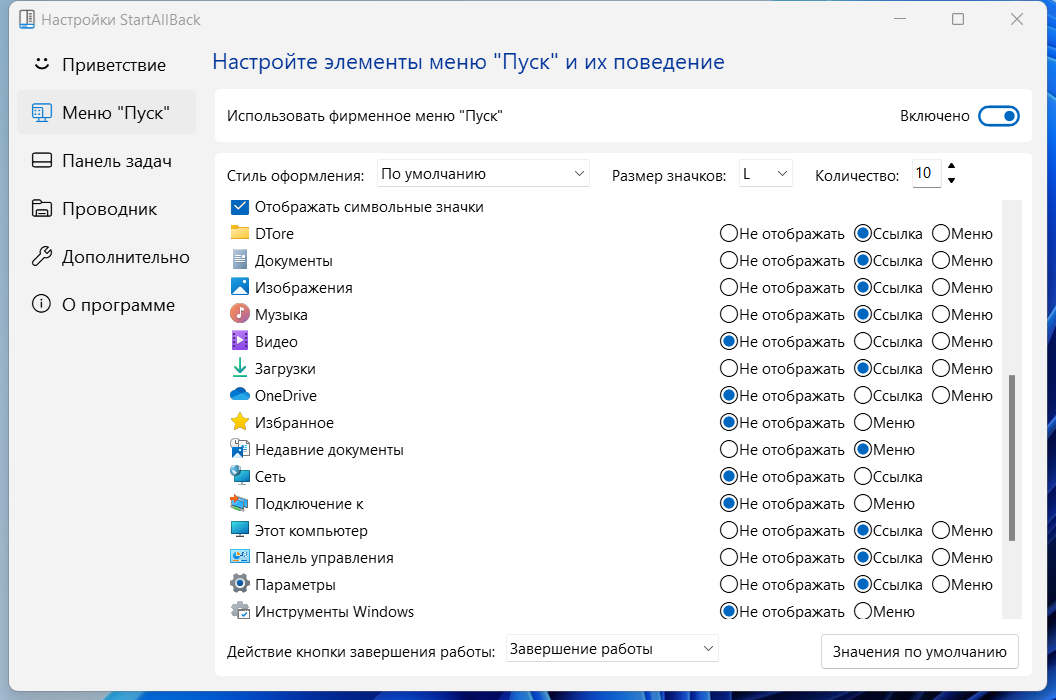Click the Этот компьютер monitor icon

coord(240,530)
